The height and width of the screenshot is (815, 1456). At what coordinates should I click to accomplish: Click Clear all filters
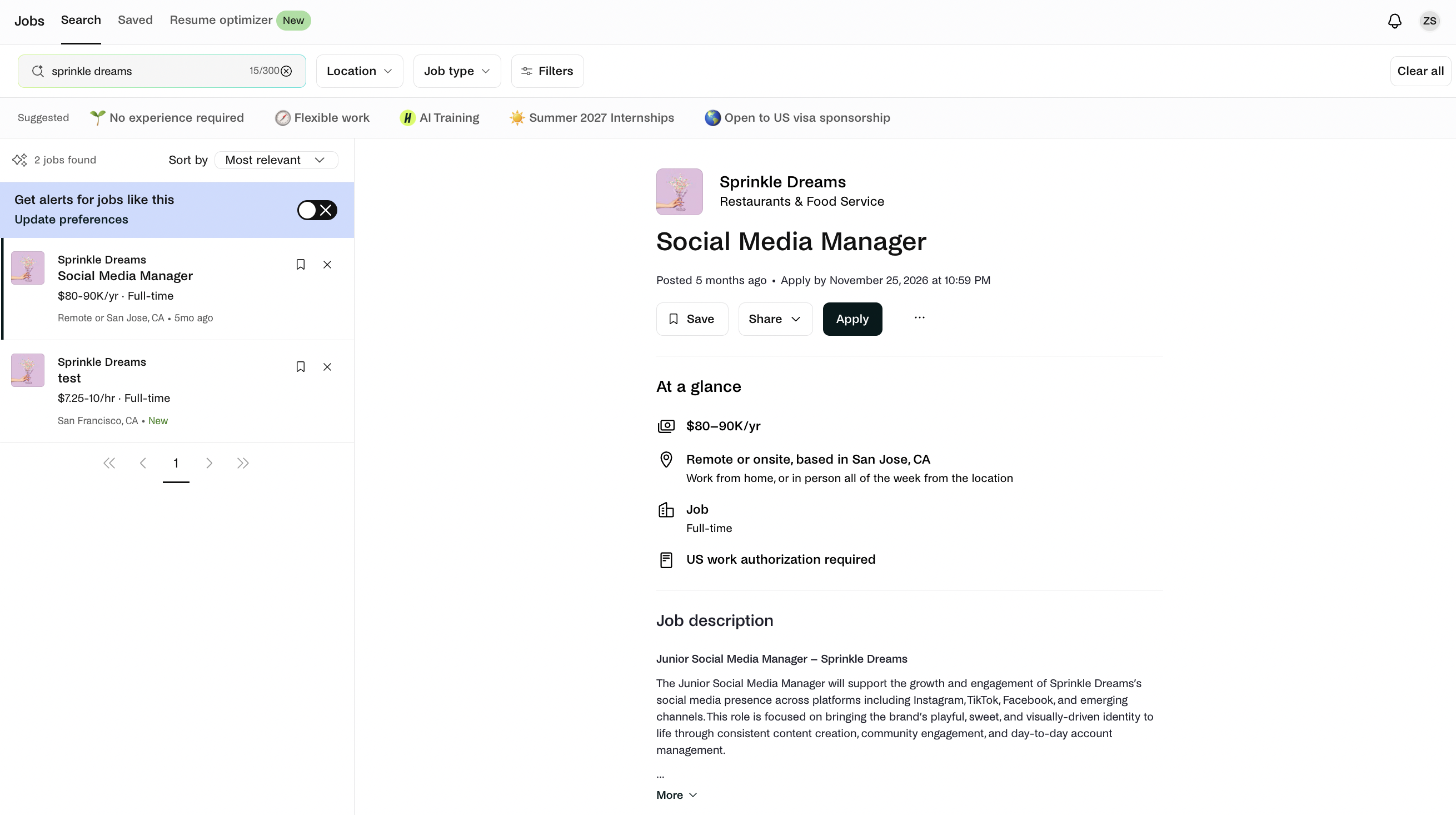pyautogui.click(x=1420, y=71)
